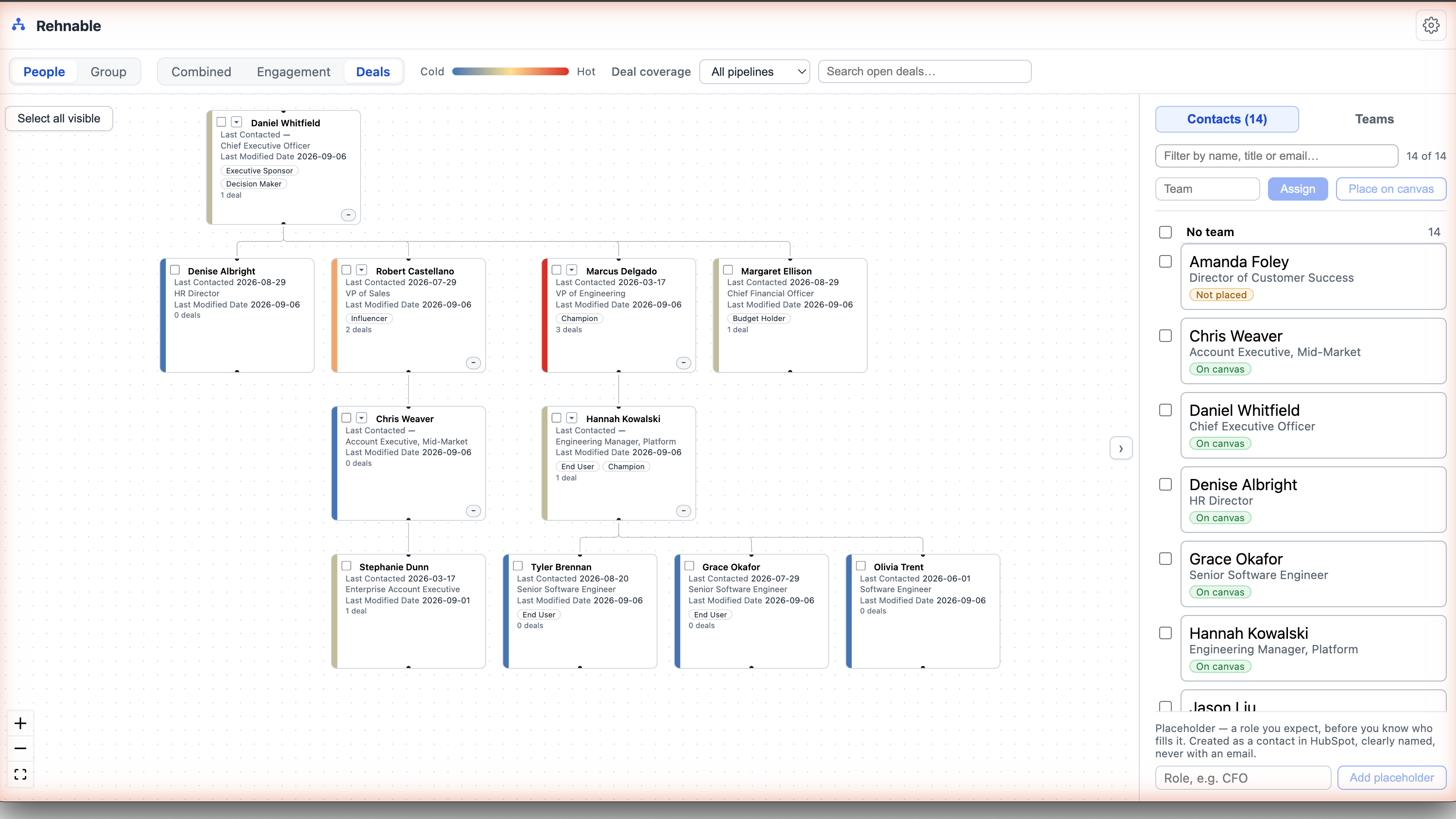Select the Combined tab
This screenshot has width=1456, height=819.
click(201, 72)
